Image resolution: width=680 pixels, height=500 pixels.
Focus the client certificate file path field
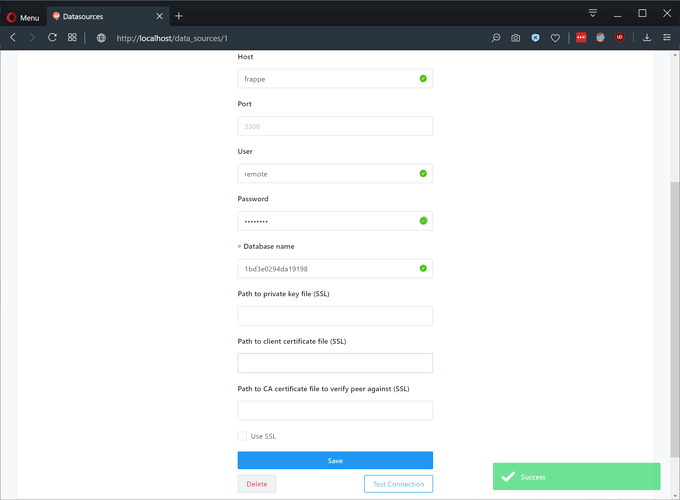point(335,363)
